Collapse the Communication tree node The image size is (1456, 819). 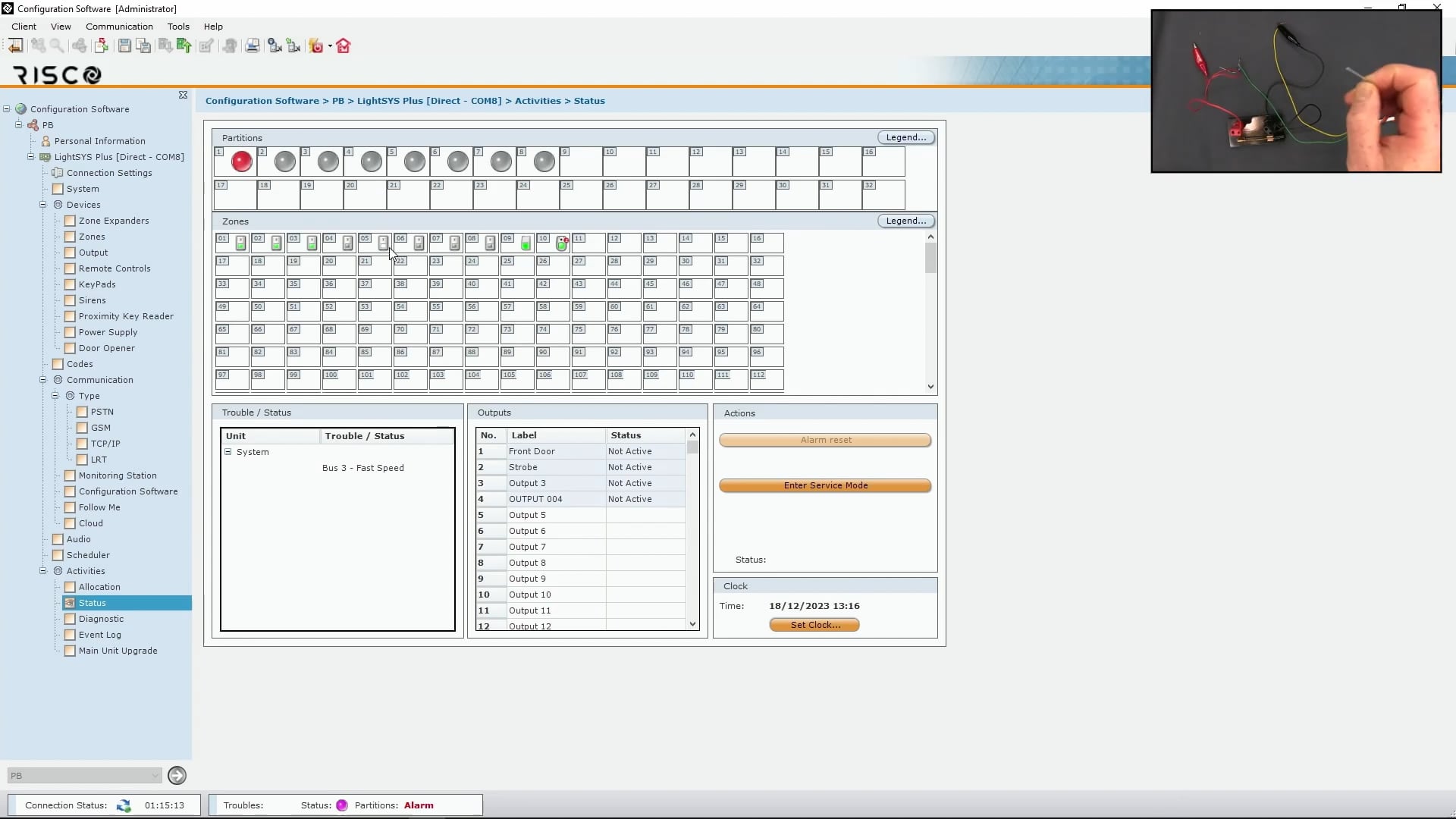click(x=42, y=379)
